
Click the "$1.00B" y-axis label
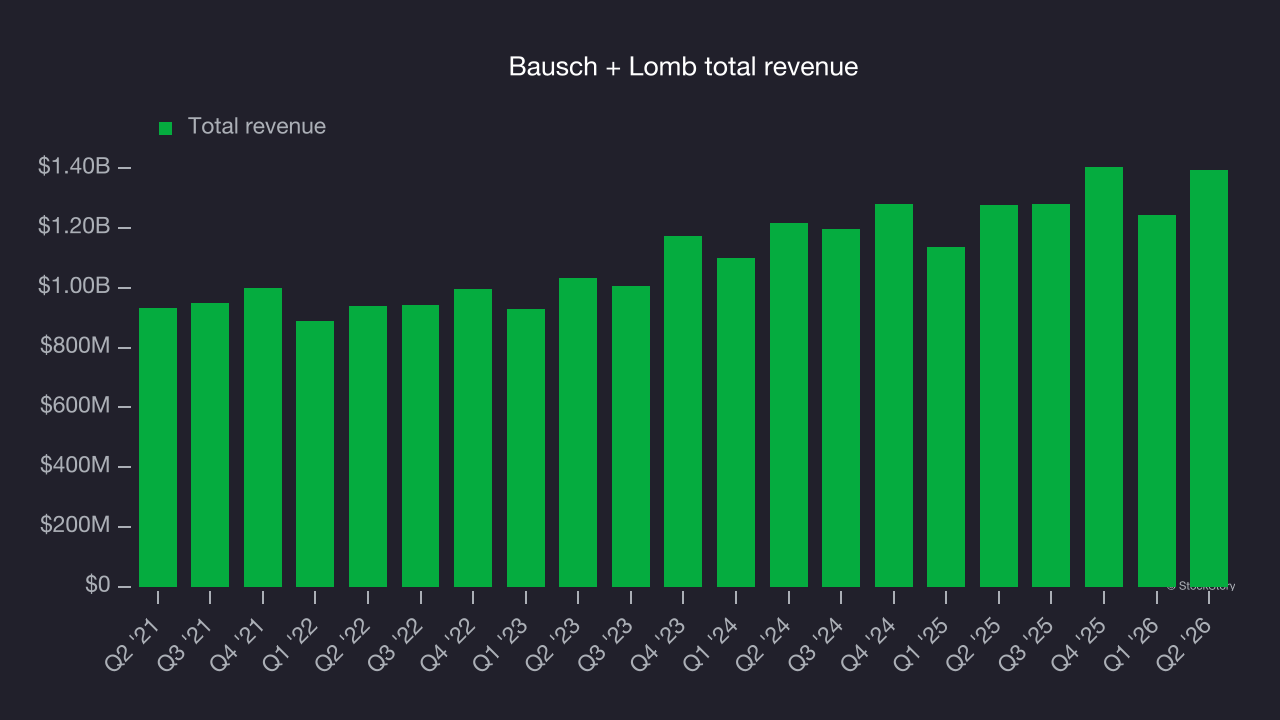(x=74, y=287)
